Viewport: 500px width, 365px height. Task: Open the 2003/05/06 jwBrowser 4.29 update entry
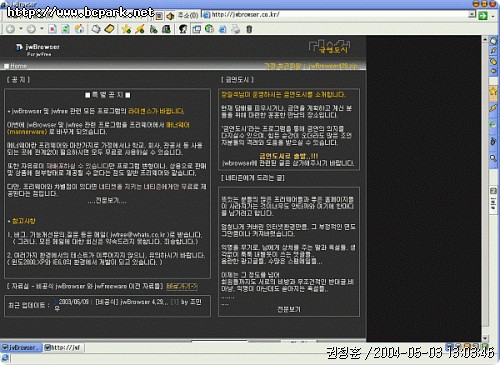[130, 302]
